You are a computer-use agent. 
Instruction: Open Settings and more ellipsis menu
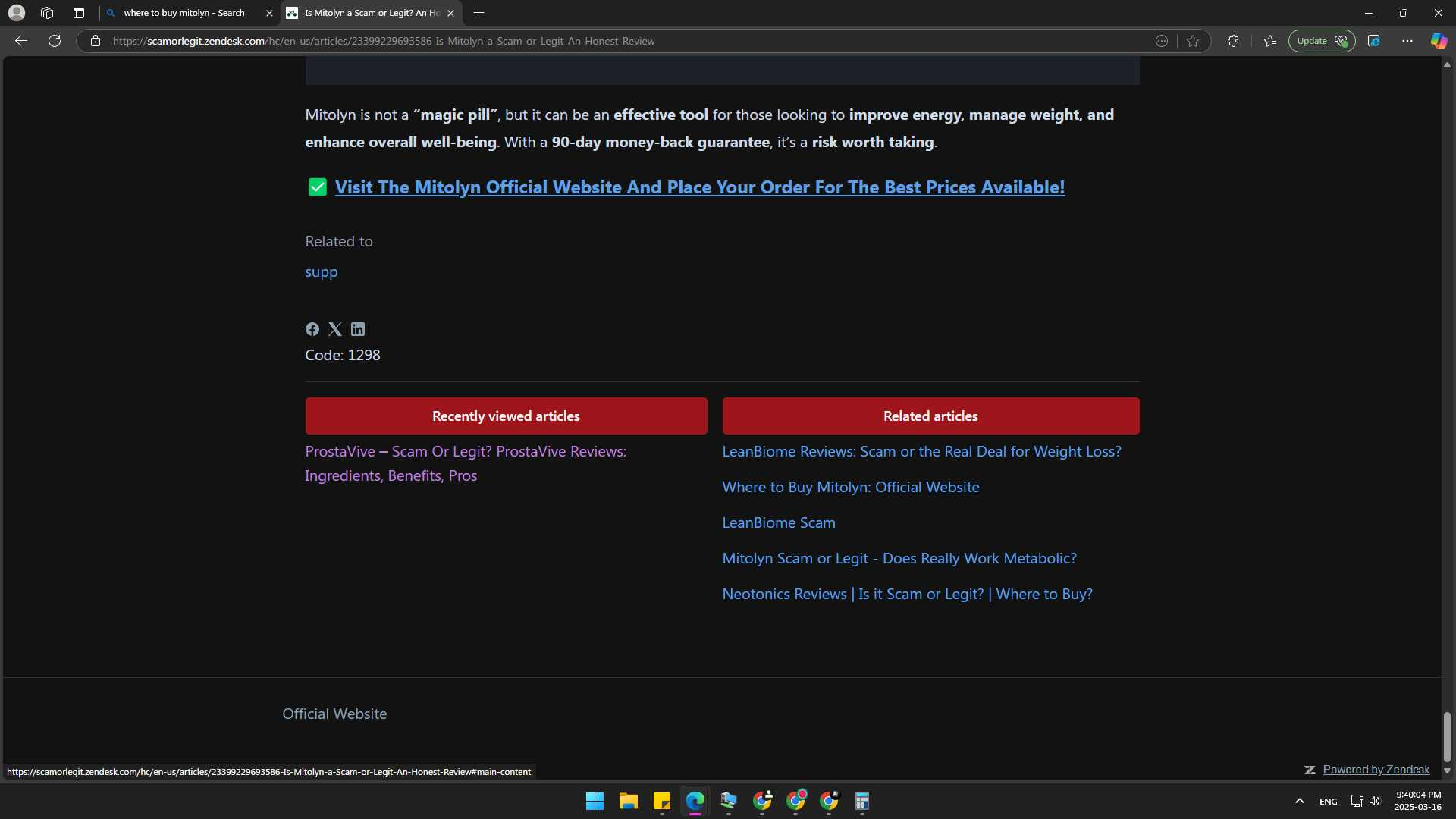click(x=1407, y=41)
